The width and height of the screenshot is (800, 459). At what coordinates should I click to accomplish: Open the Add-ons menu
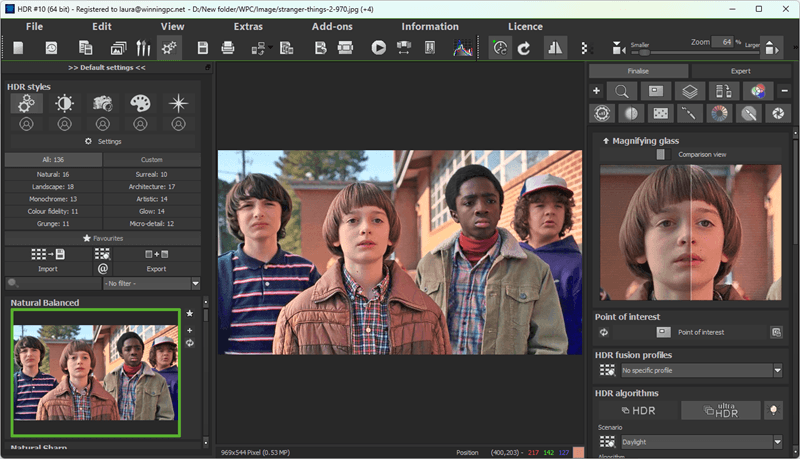coord(332,27)
